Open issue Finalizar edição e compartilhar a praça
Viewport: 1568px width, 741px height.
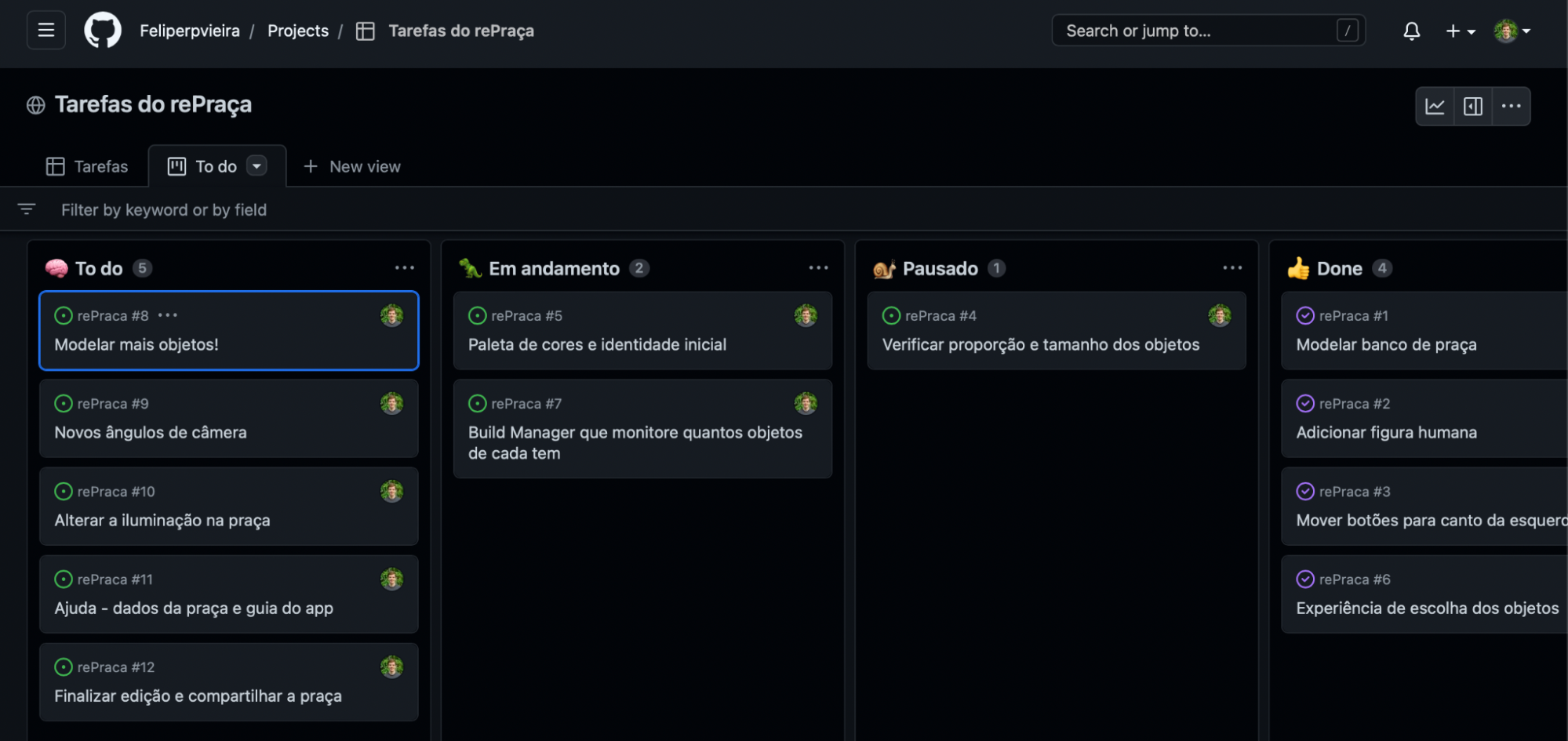point(198,696)
